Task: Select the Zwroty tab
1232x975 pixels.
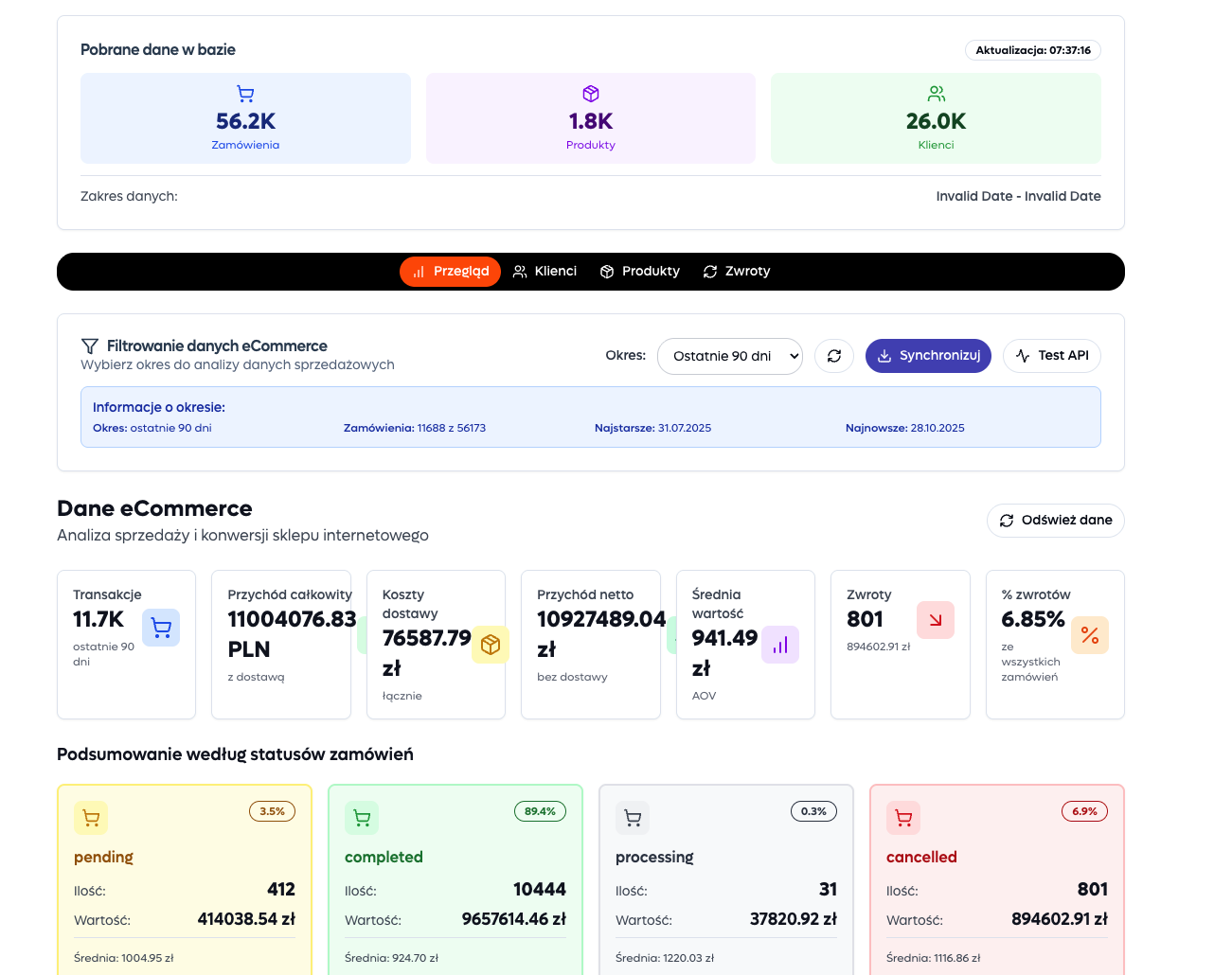Action: [737, 272]
